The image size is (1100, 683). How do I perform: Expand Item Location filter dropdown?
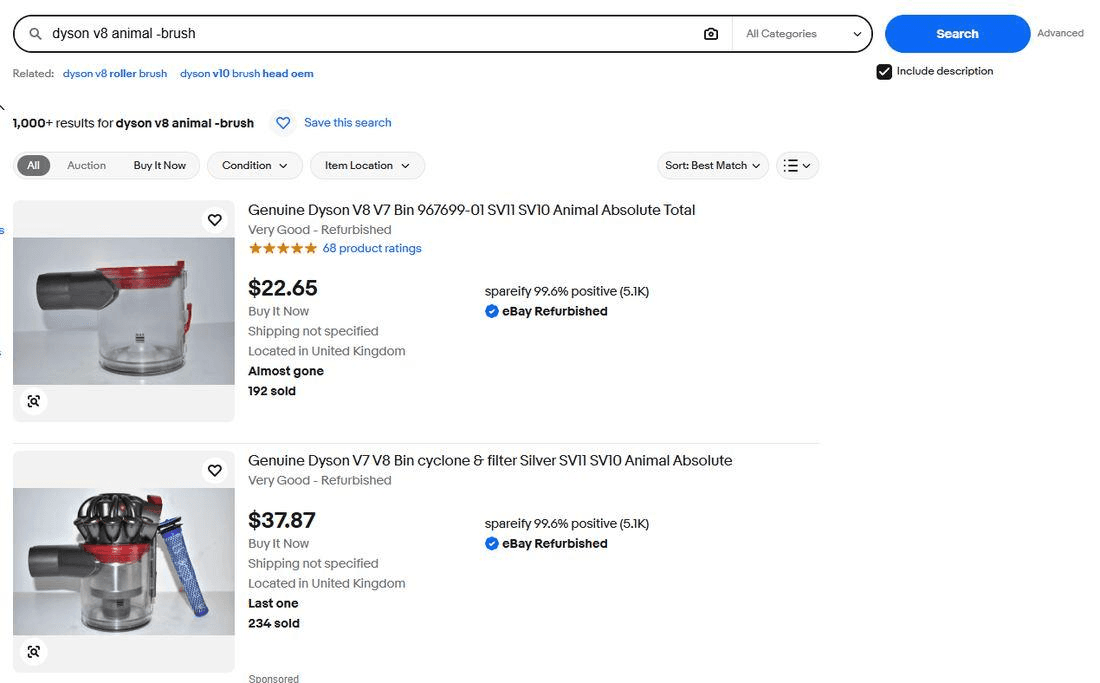pos(367,165)
